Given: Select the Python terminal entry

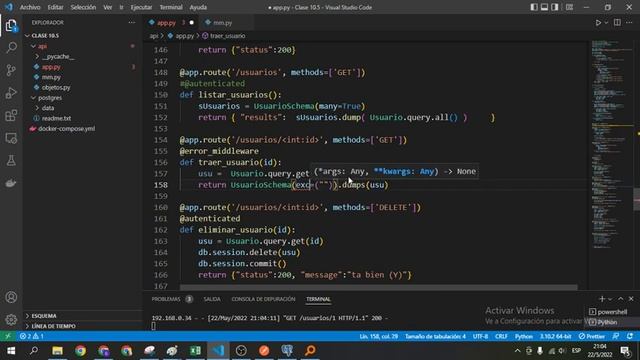Looking at the screenshot, I should [608, 322].
